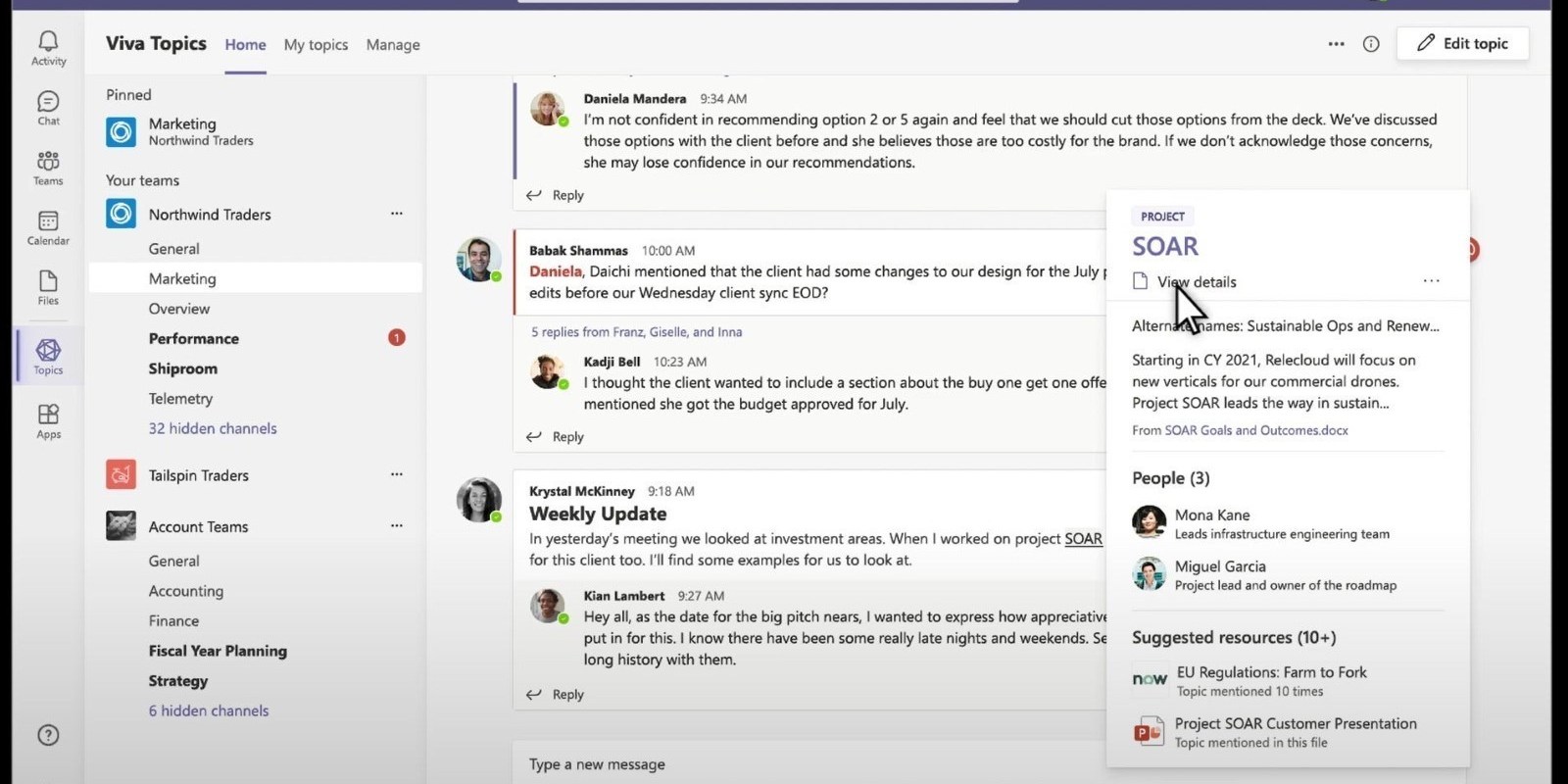Image resolution: width=1568 pixels, height=784 pixels.
Task: Switch to the My topics tab
Action: (316, 45)
